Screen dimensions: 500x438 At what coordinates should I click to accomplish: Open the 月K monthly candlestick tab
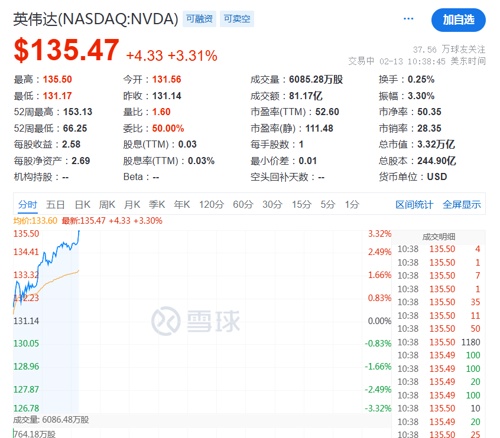coord(132,204)
